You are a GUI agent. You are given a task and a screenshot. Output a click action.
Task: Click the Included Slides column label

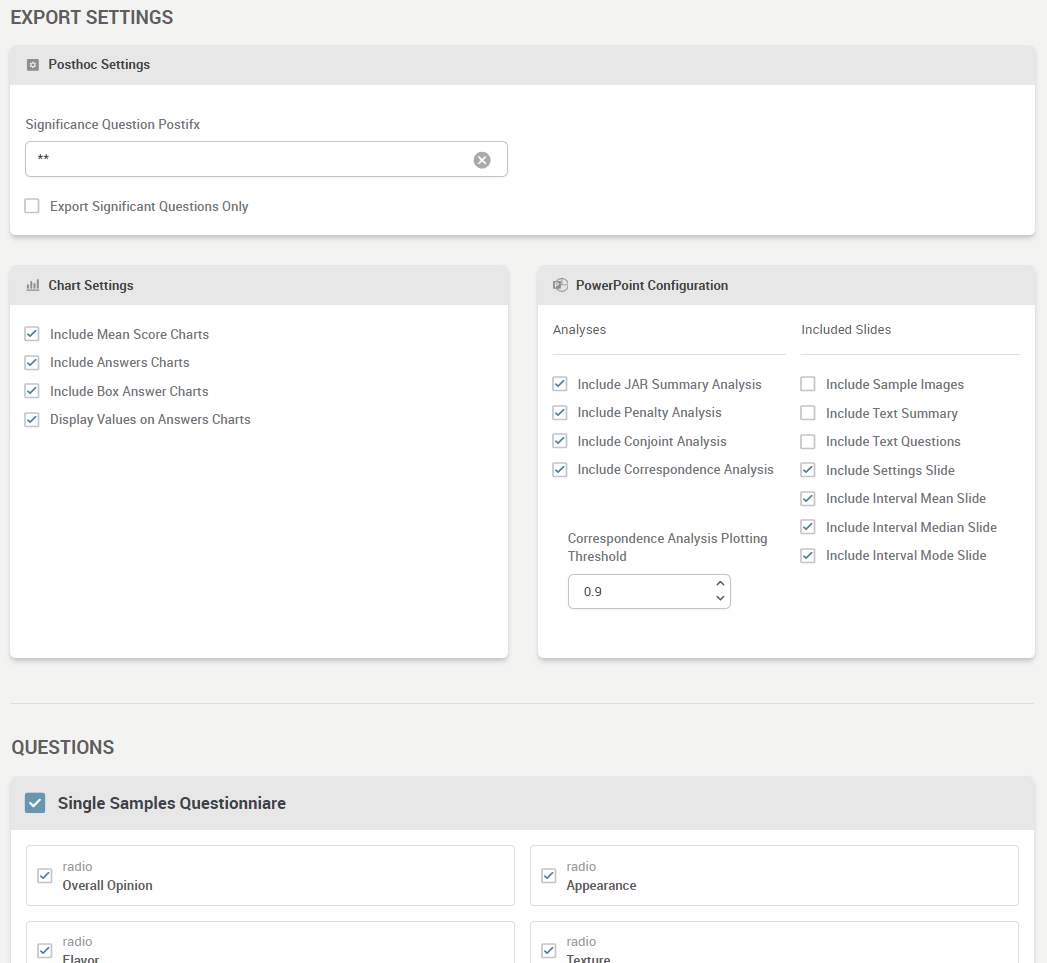pyautogui.click(x=846, y=329)
